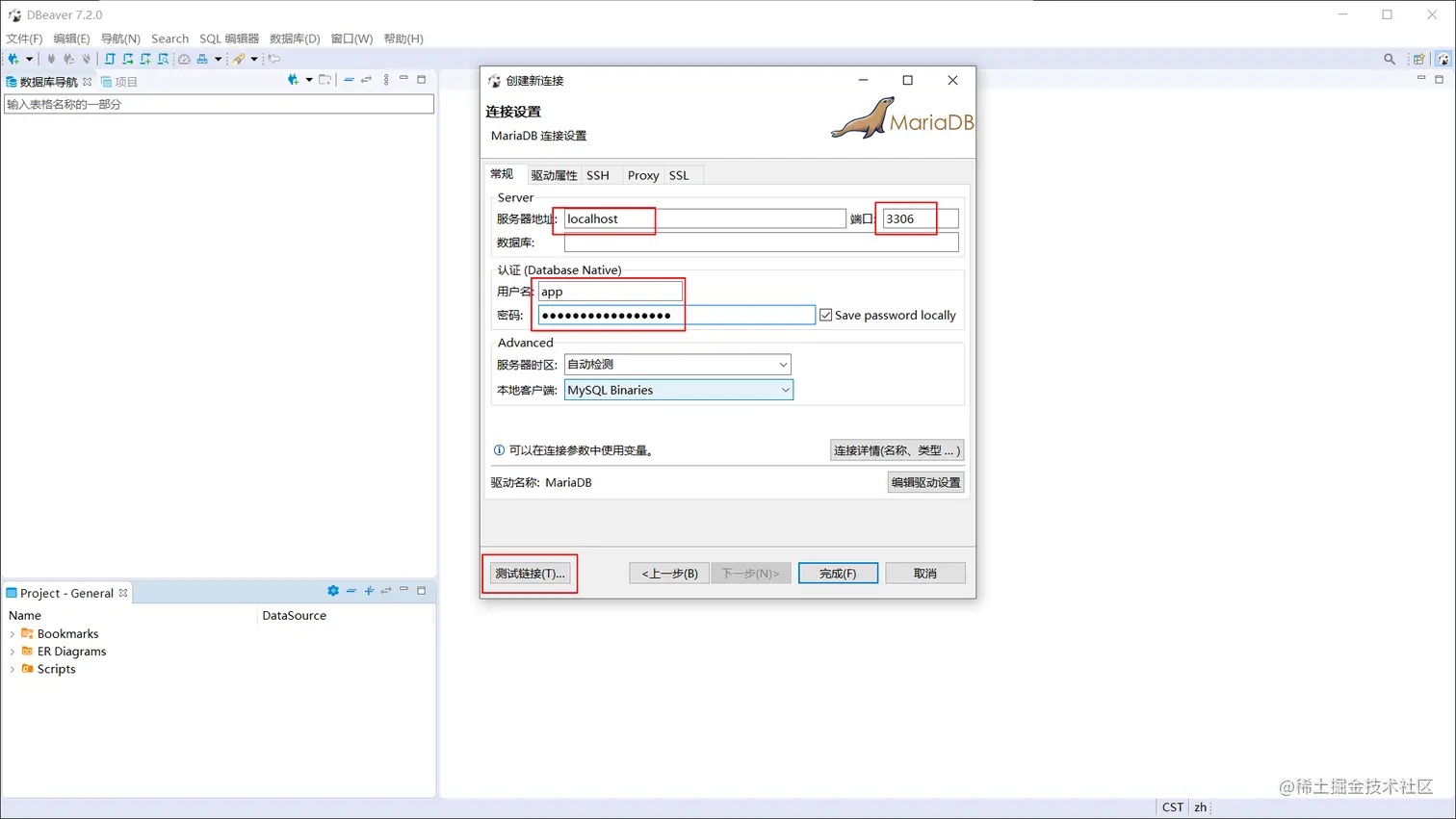Click the Disconnect icon in main toolbar

pos(86,59)
